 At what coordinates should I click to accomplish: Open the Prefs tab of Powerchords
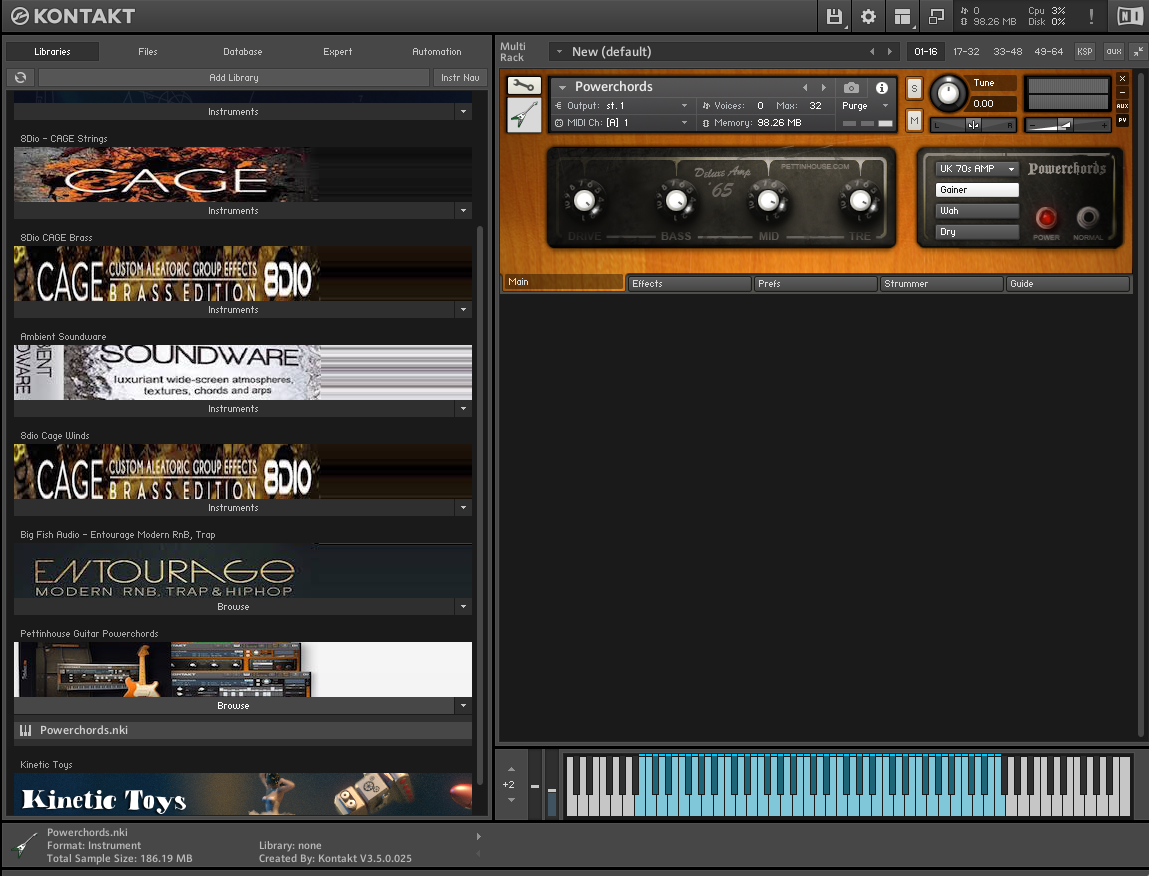[816, 284]
